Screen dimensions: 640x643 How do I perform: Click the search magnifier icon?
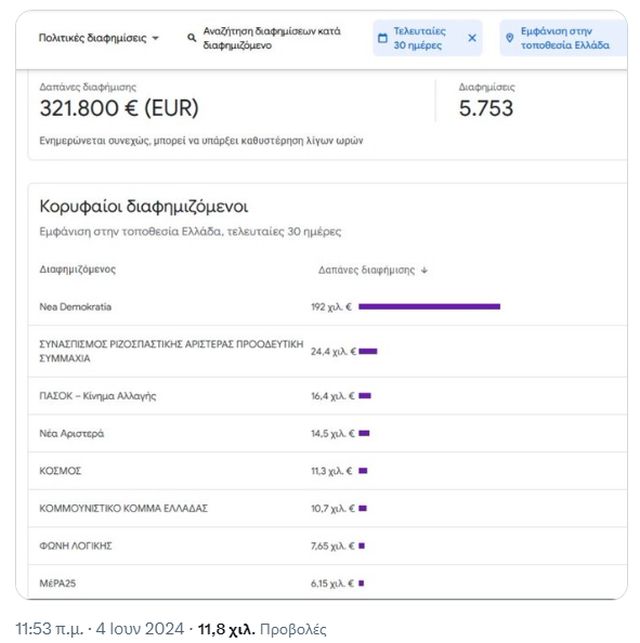[192, 38]
